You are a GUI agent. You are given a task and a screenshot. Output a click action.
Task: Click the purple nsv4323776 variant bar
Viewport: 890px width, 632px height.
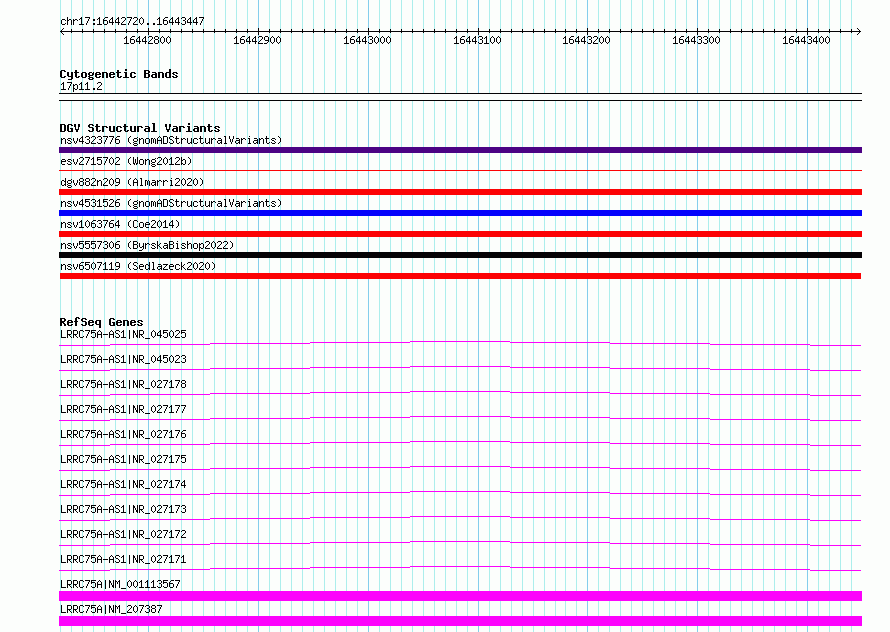tap(460, 150)
